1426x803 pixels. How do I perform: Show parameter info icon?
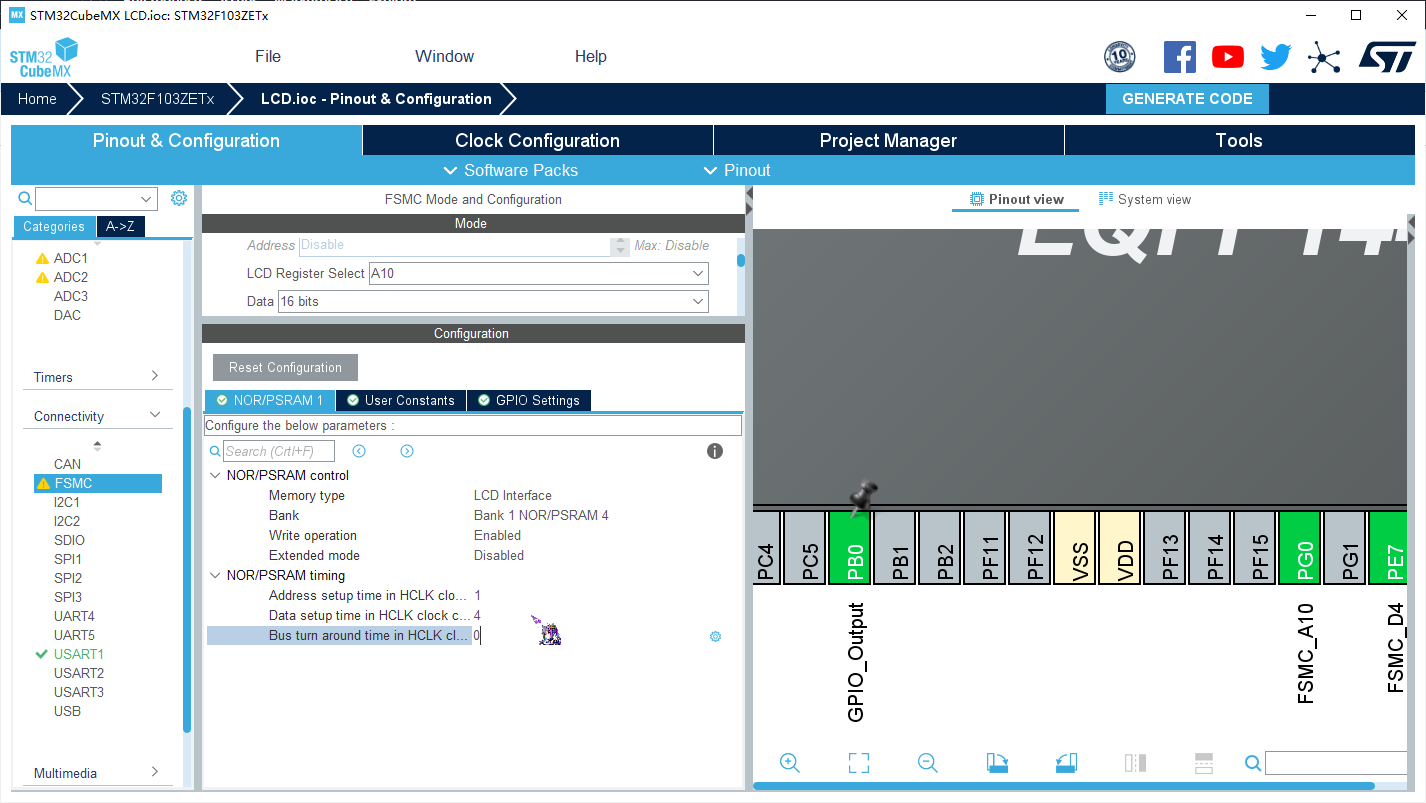pyautogui.click(x=715, y=451)
